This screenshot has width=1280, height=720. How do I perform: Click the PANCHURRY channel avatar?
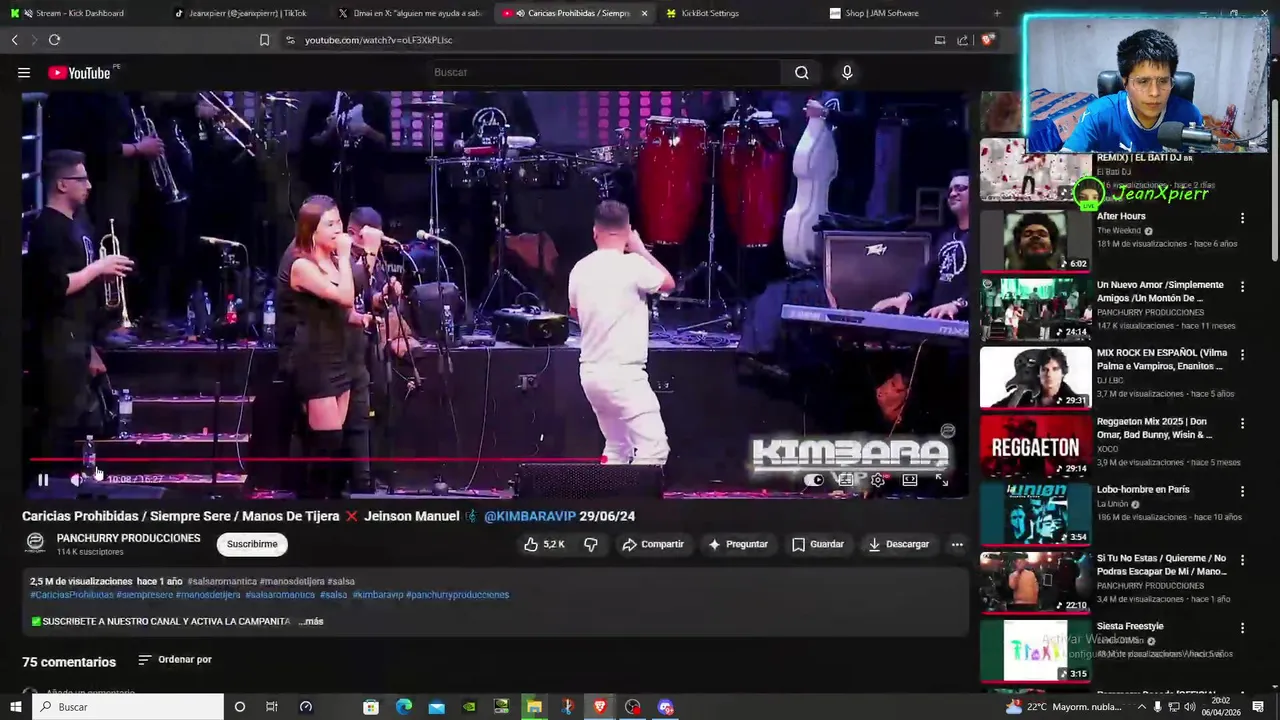[35, 543]
